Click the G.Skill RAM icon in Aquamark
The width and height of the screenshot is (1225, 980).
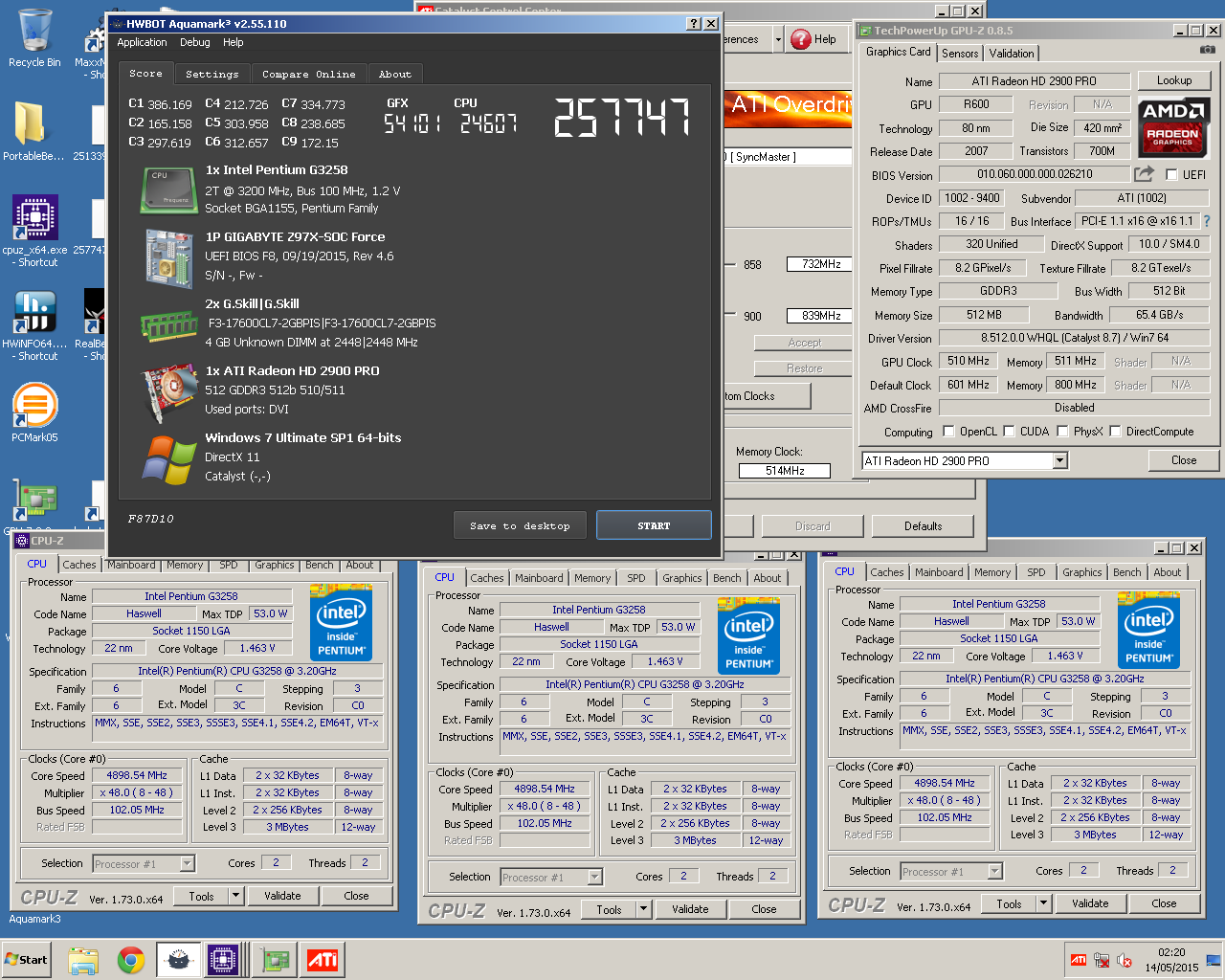169,326
